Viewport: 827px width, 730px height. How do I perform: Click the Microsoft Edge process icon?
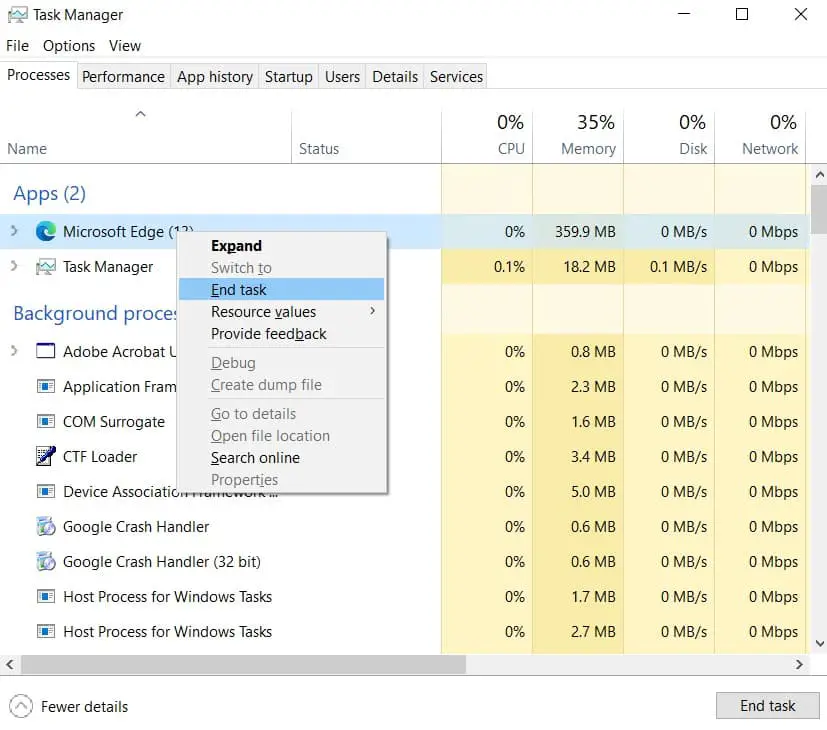[x=45, y=232]
